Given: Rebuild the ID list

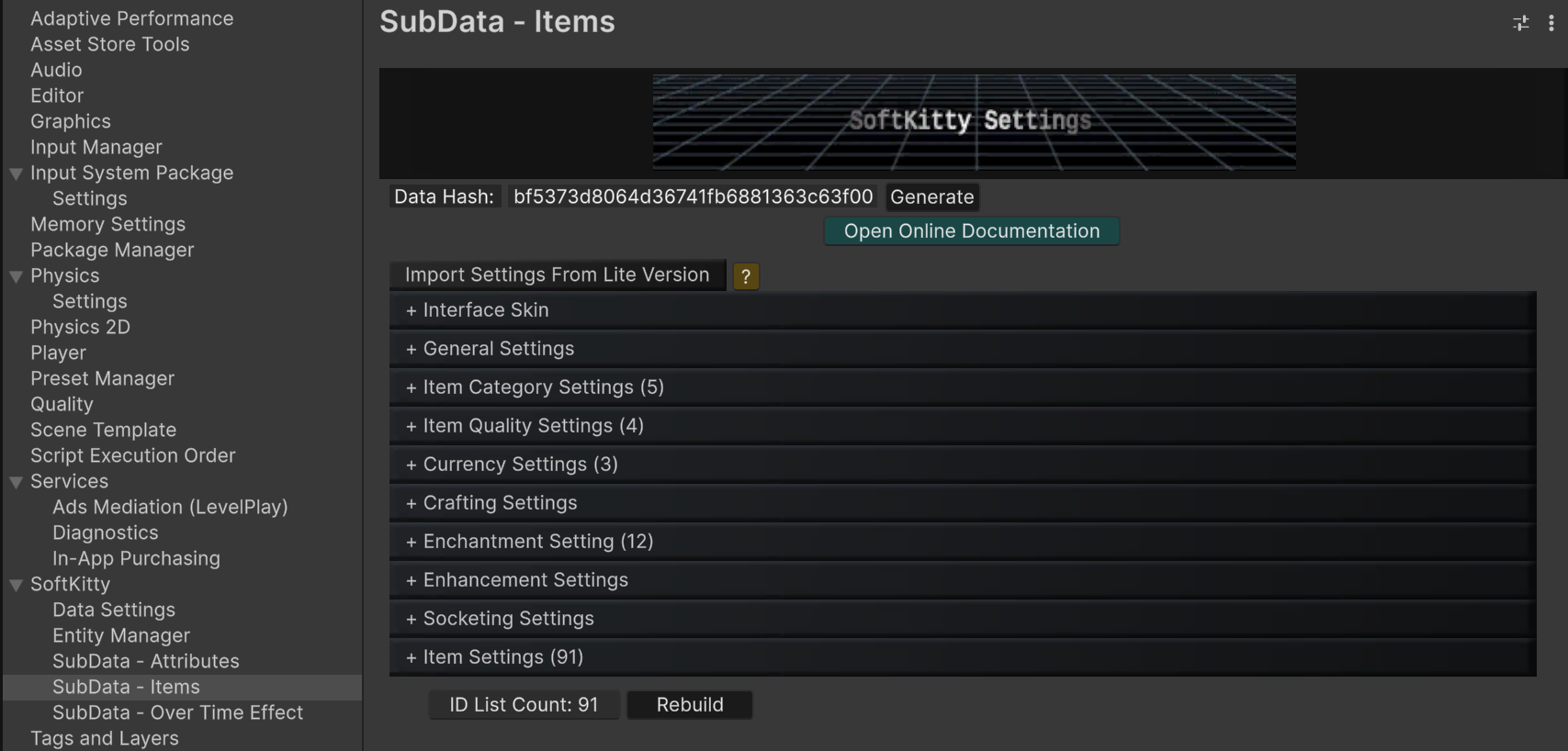Looking at the screenshot, I should (x=689, y=705).
